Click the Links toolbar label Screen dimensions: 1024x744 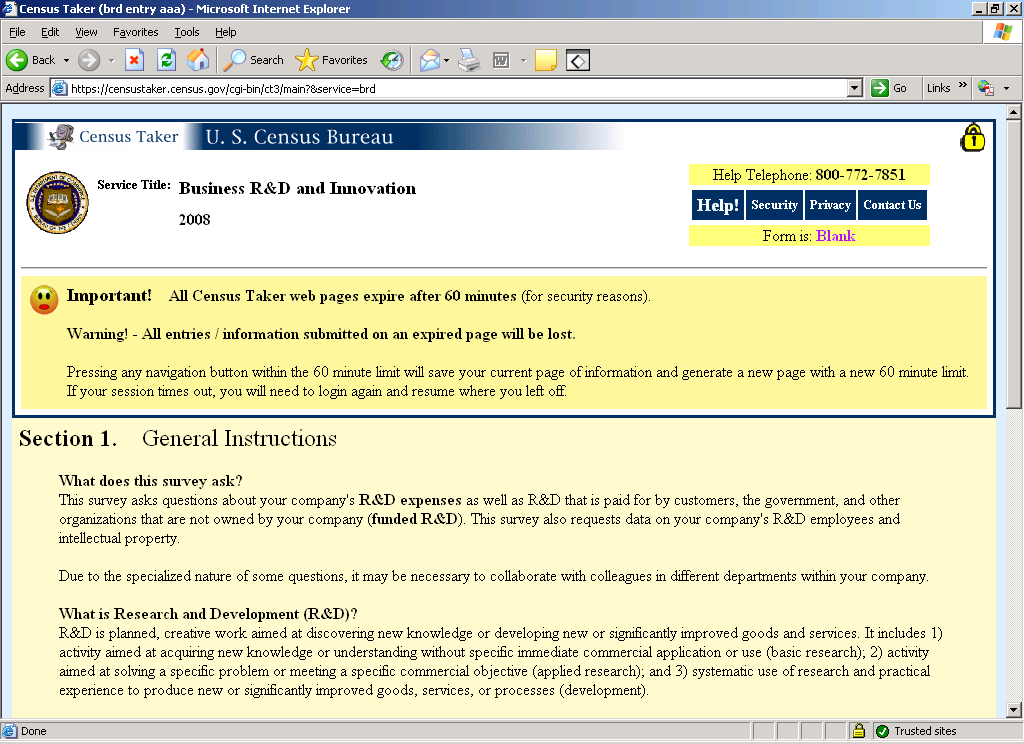pyautogui.click(x=938, y=88)
